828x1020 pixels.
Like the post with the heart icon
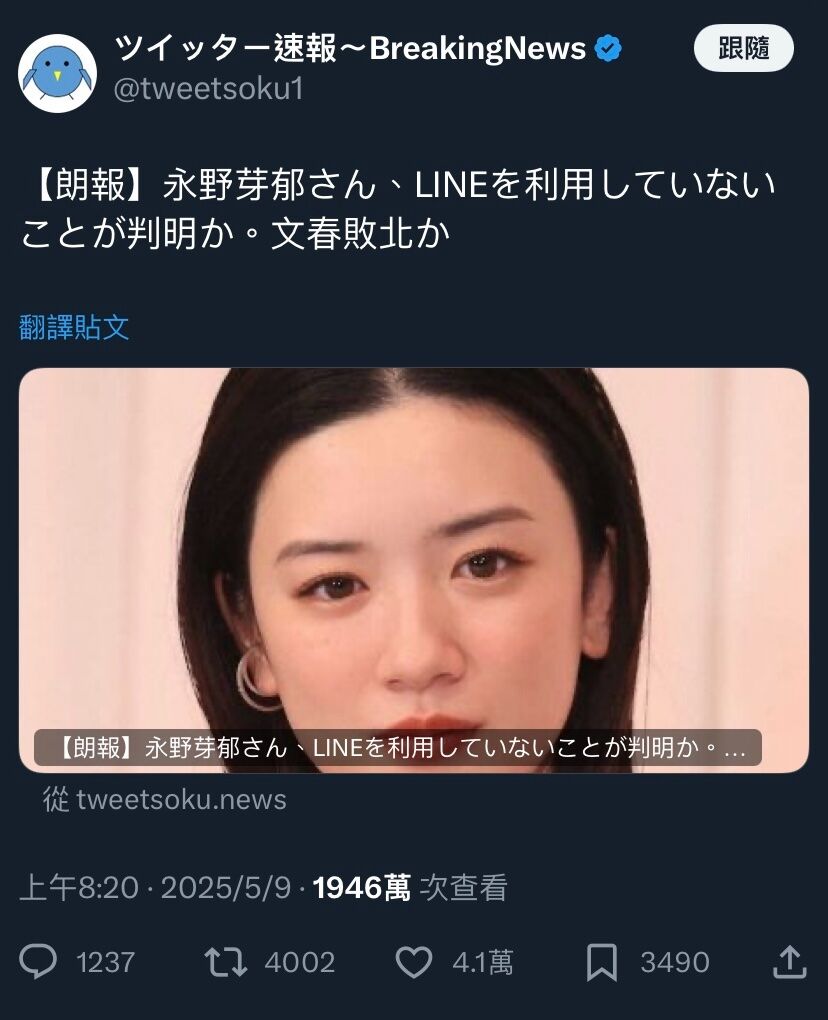click(414, 962)
